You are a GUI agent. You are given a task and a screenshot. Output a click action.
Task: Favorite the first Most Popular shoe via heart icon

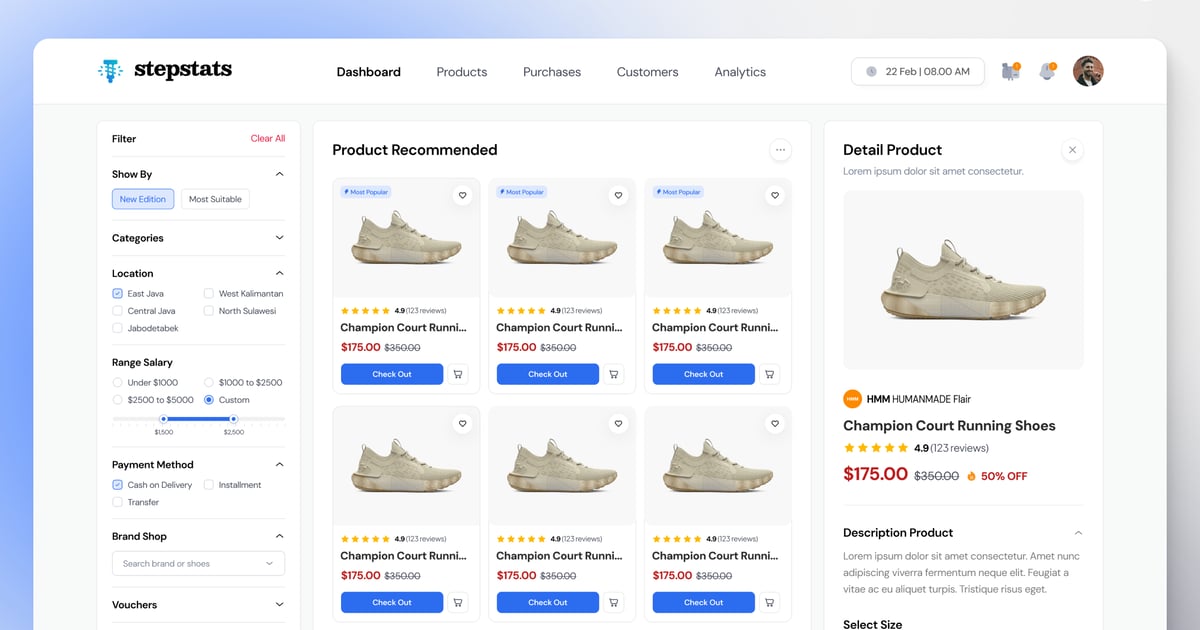[462, 196]
